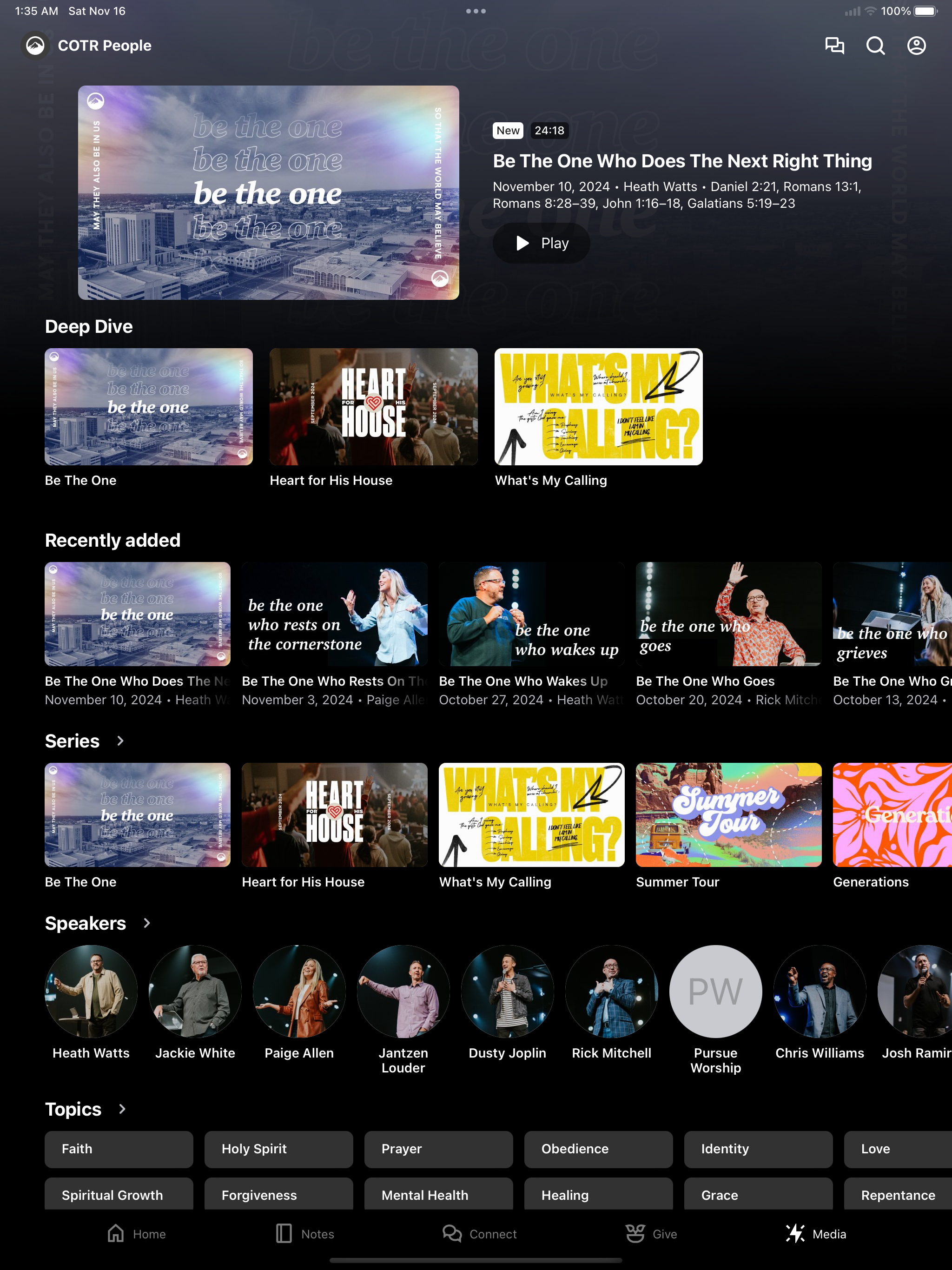Open Heart for His House in Series

335,815
